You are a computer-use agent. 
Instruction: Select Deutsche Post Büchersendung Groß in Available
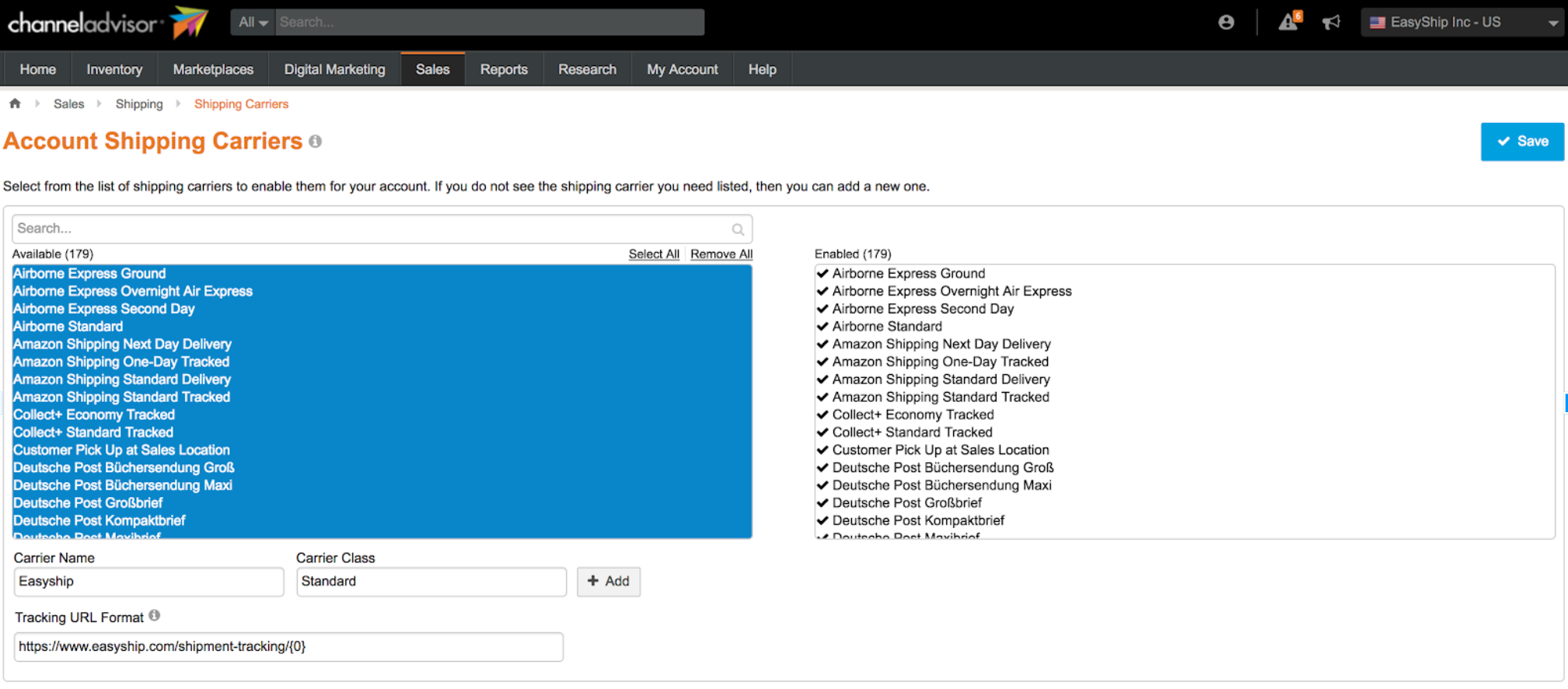(x=382, y=467)
